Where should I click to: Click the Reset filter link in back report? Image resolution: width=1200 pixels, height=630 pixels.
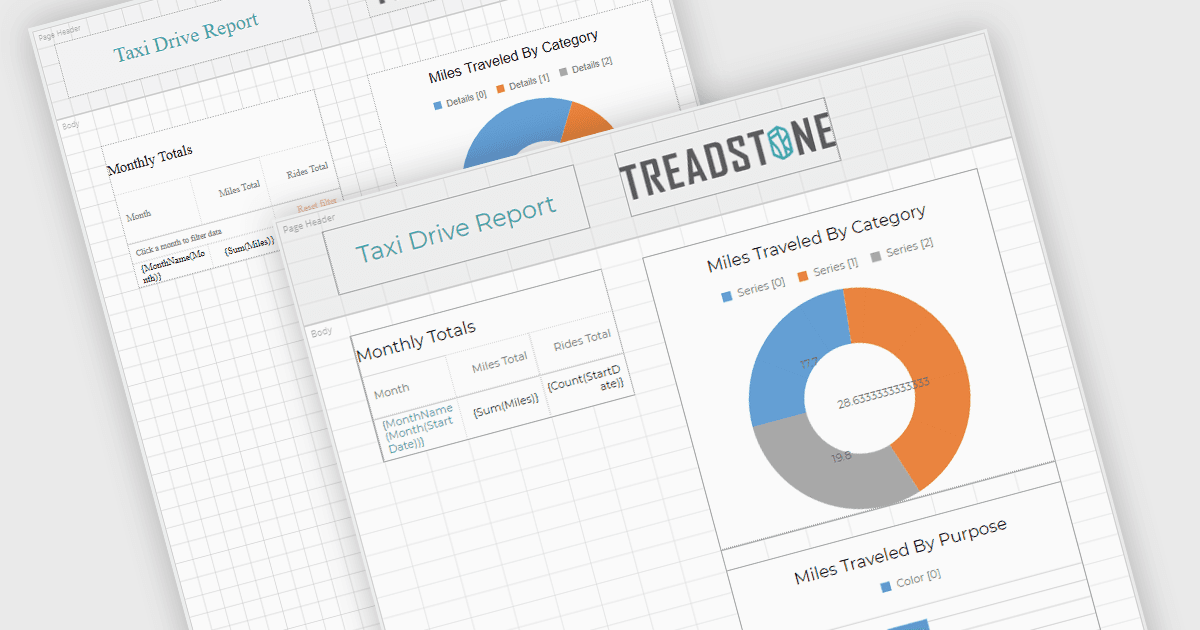[x=317, y=203]
